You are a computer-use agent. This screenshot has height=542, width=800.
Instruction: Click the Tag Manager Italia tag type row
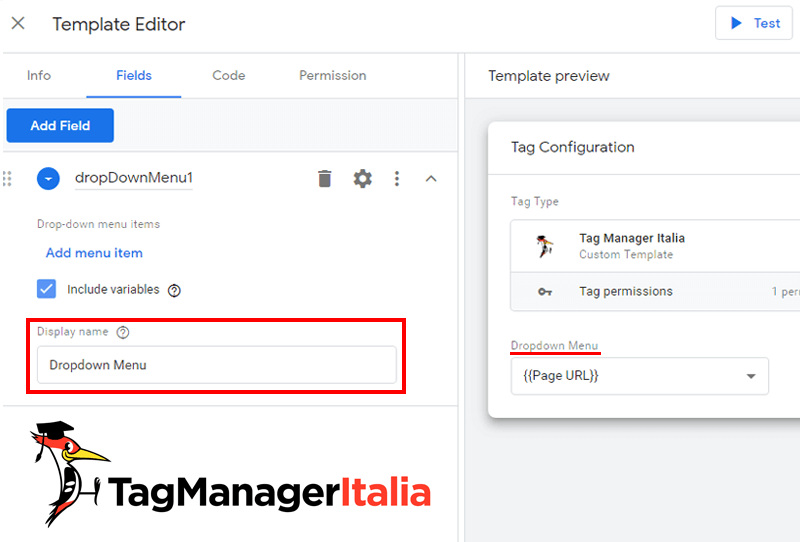tap(655, 246)
